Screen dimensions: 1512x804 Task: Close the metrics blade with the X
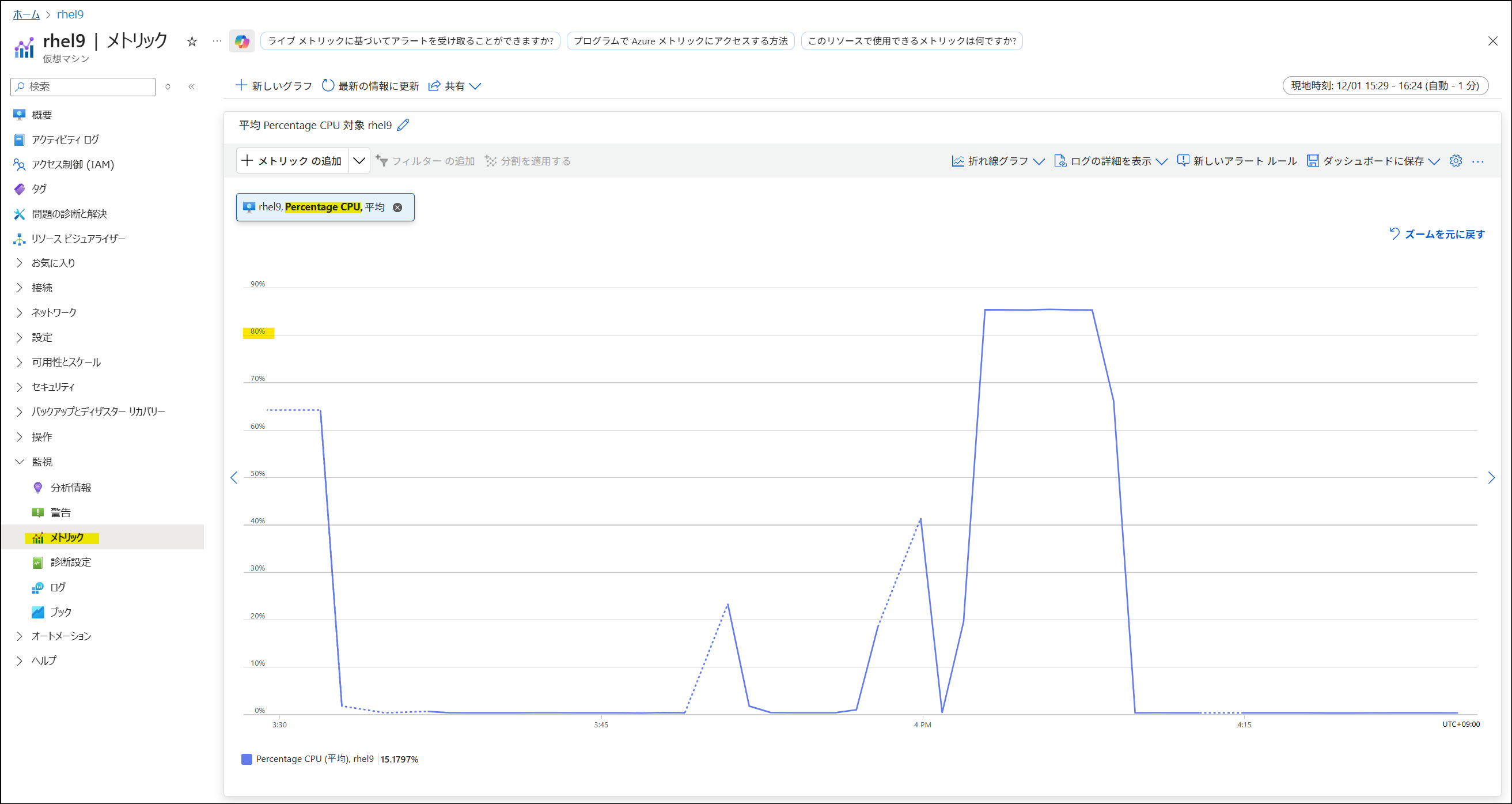pos(1492,41)
